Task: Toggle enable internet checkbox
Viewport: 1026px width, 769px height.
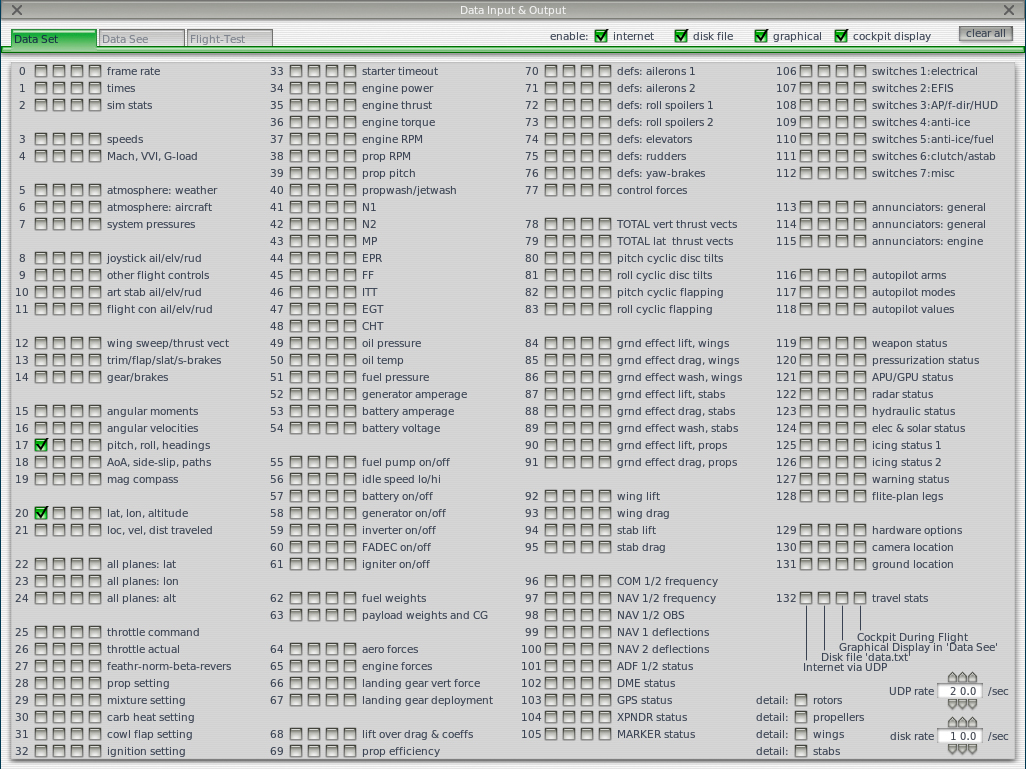Action: (601, 36)
